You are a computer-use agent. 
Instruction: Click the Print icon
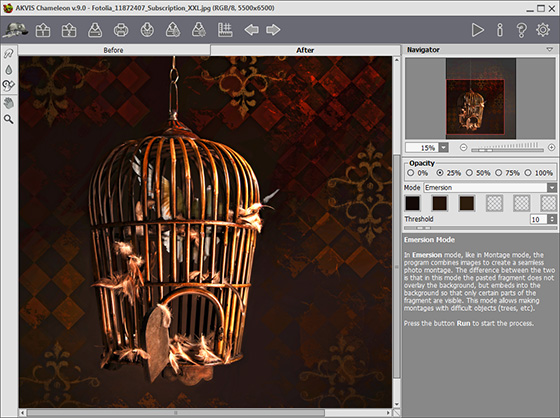[121, 30]
